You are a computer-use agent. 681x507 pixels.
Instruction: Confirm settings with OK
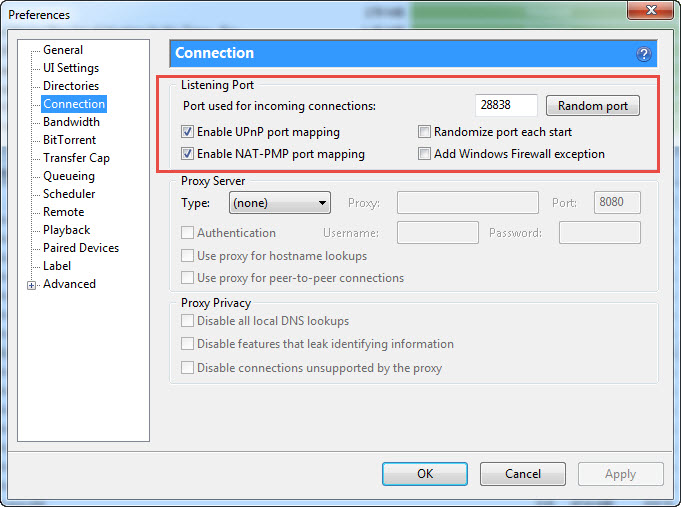(x=425, y=474)
